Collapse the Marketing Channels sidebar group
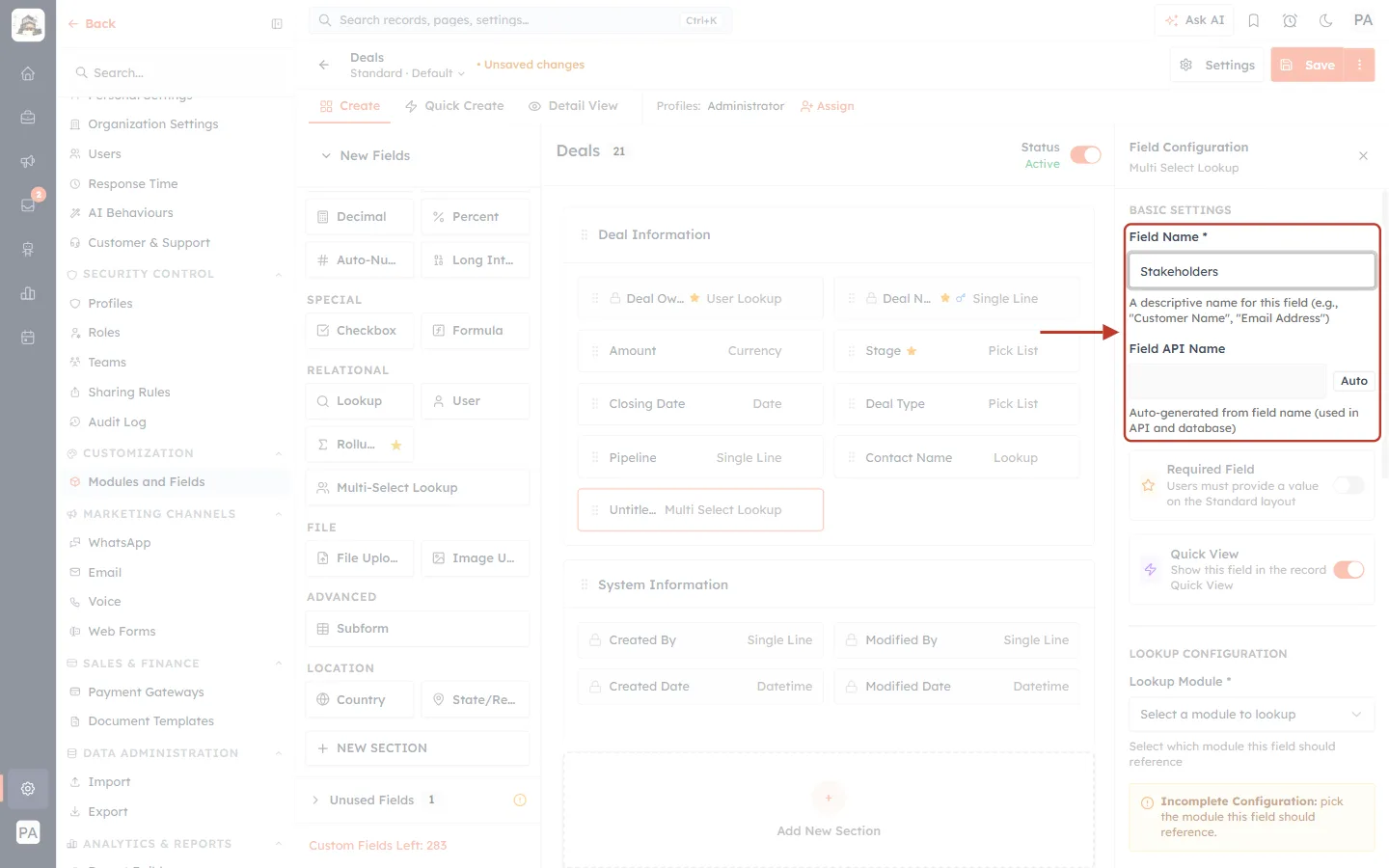Viewport: 1389px width, 868px height. (279, 514)
